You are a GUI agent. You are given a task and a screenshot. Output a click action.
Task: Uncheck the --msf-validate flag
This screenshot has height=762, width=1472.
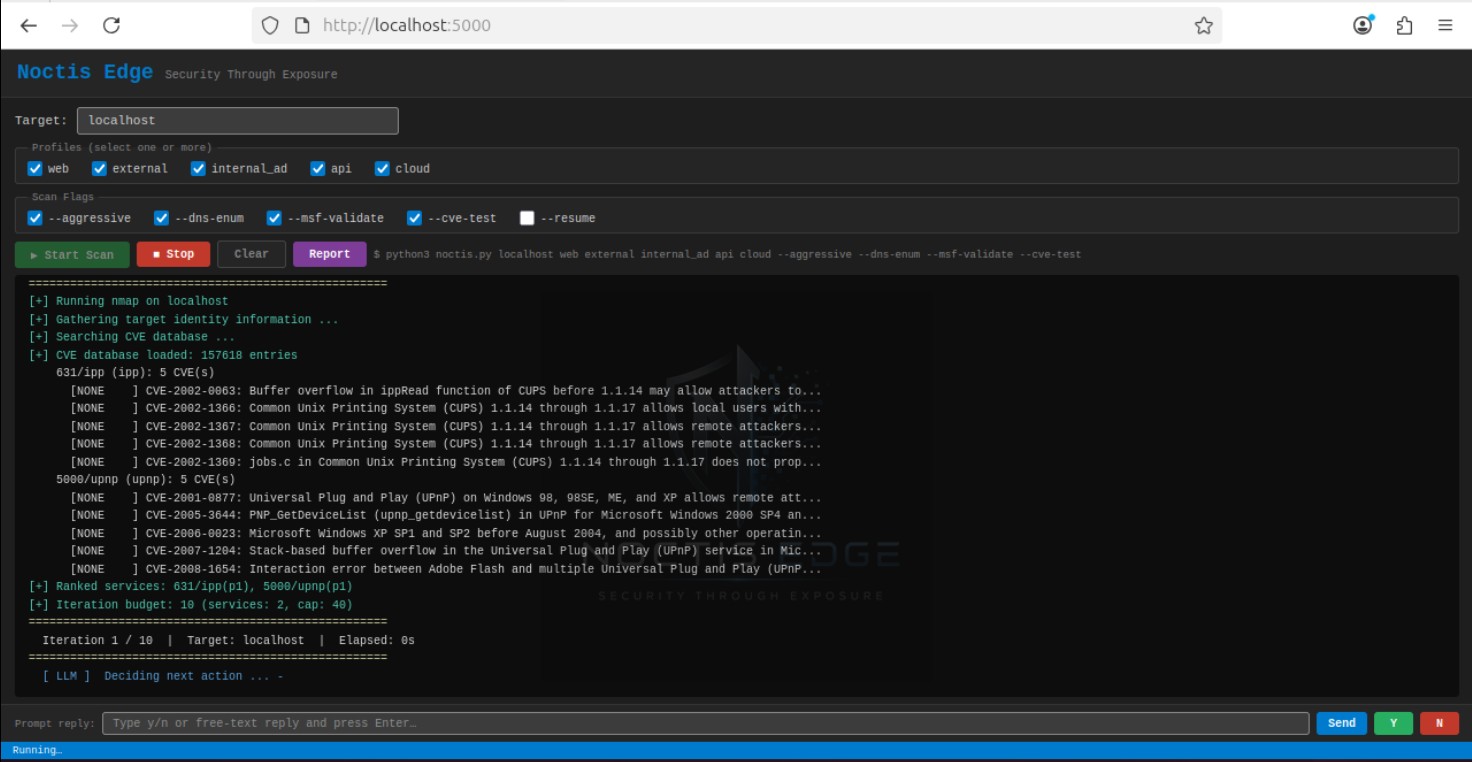(x=274, y=218)
